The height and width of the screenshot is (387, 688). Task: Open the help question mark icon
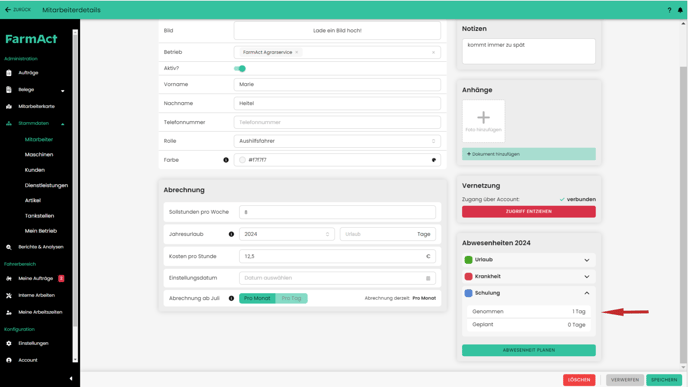click(669, 10)
